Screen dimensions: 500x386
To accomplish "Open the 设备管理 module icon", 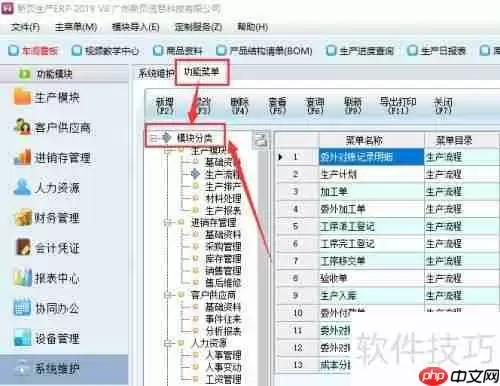I will pyautogui.click(x=23, y=337).
